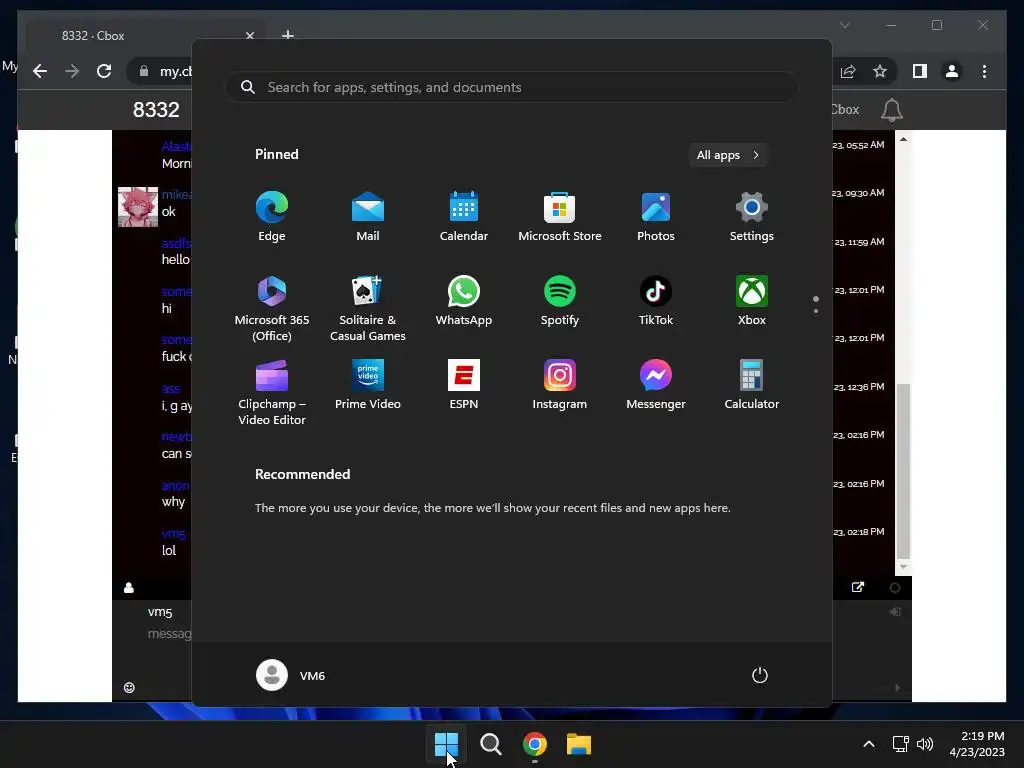Toggle Chrome side panel

[920, 71]
